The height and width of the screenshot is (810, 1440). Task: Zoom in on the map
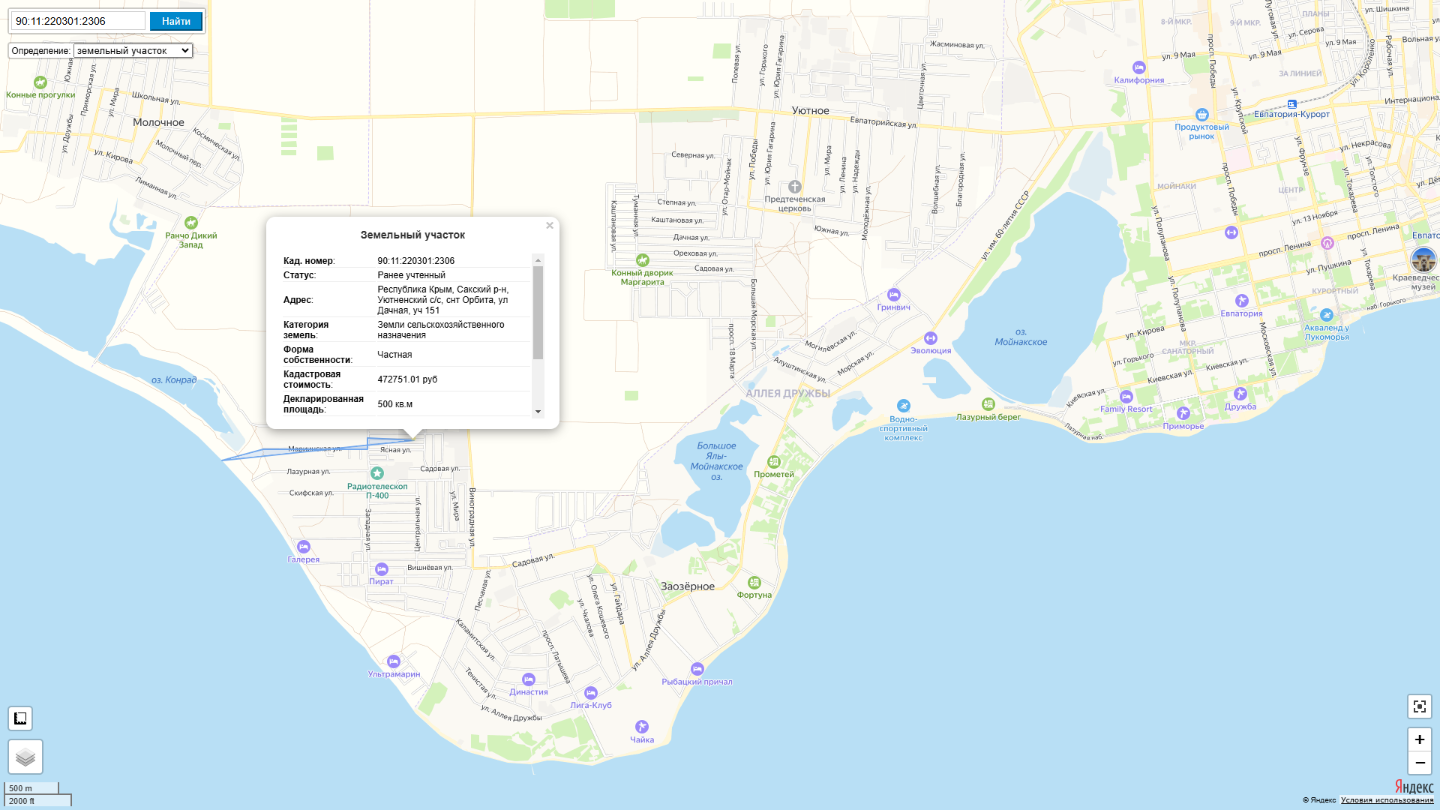coord(1419,739)
